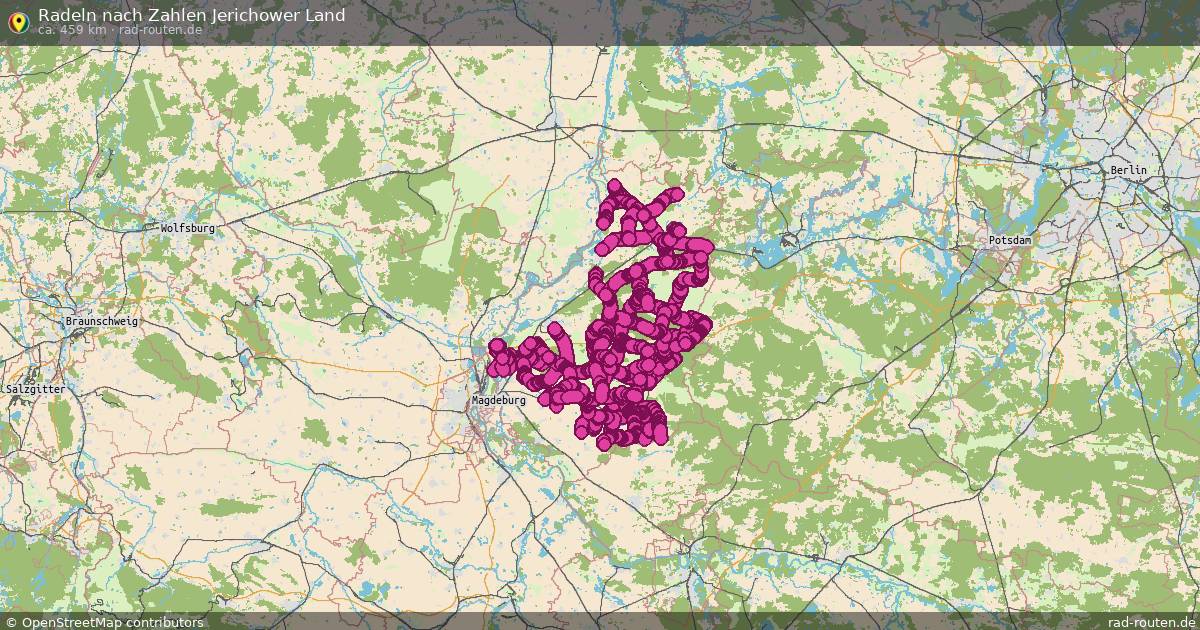The width and height of the screenshot is (1200, 630).
Task: Click the Wolfsburg label on the map
Action: pyautogui.click(x=188, y=227)
